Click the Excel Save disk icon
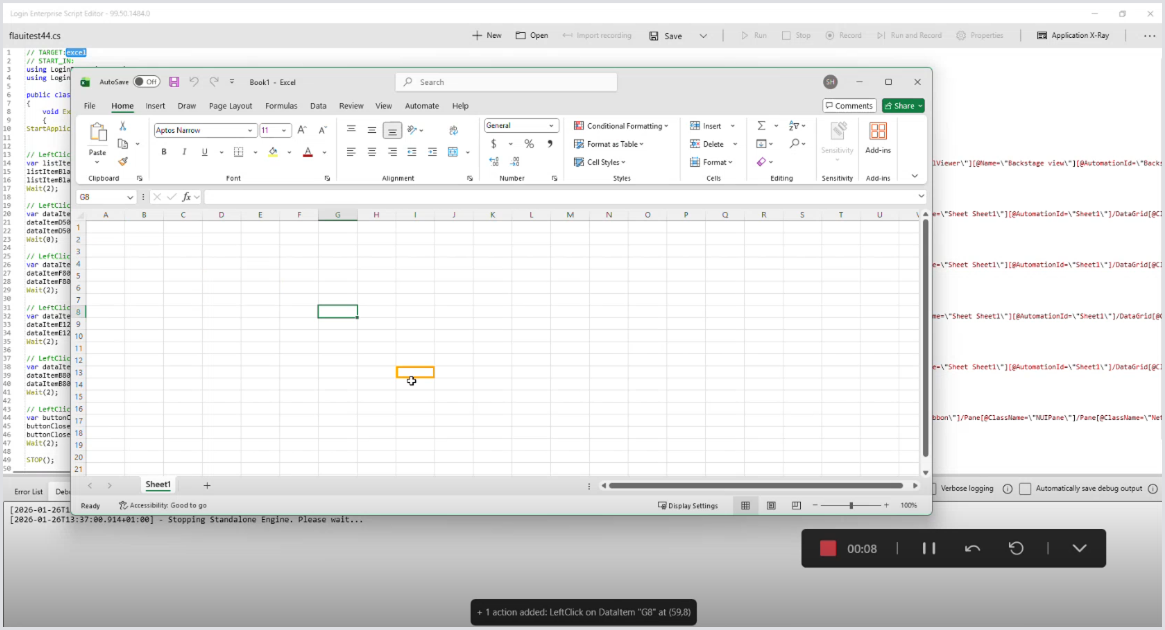The image size is (1165, 630). coord(174,82)
